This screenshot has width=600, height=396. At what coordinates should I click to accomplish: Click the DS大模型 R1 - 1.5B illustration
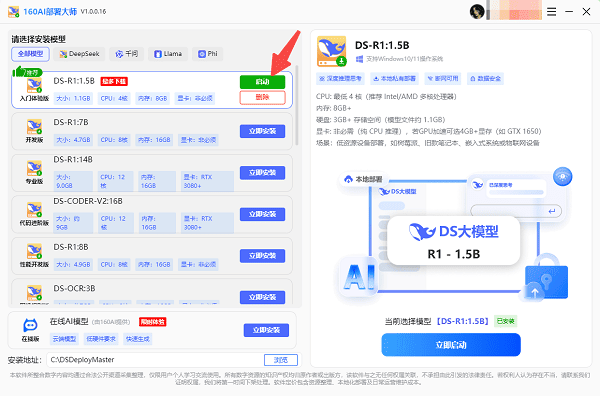[x=453, y=241]
